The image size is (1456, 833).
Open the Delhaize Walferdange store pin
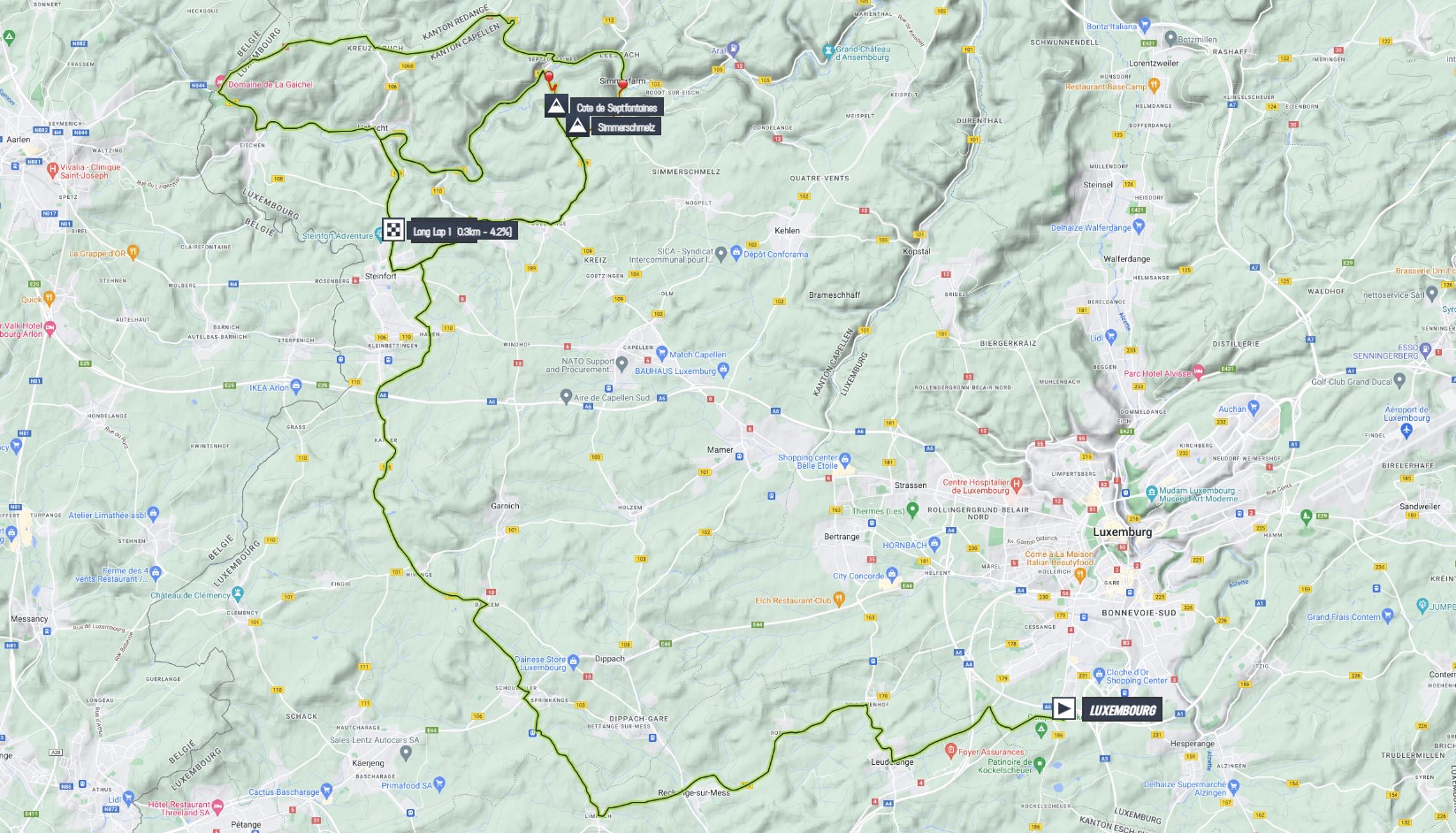(1138, 226)
